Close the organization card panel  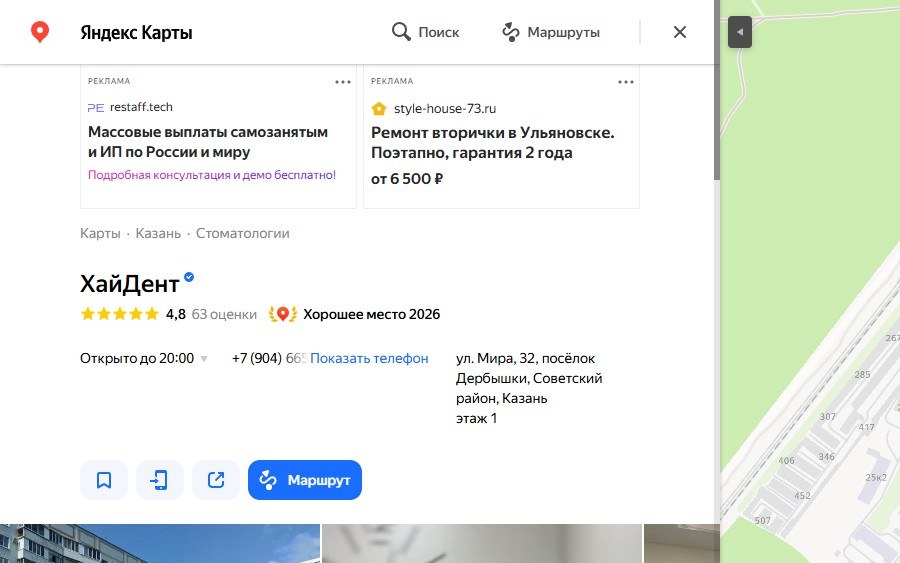point(680,32)
